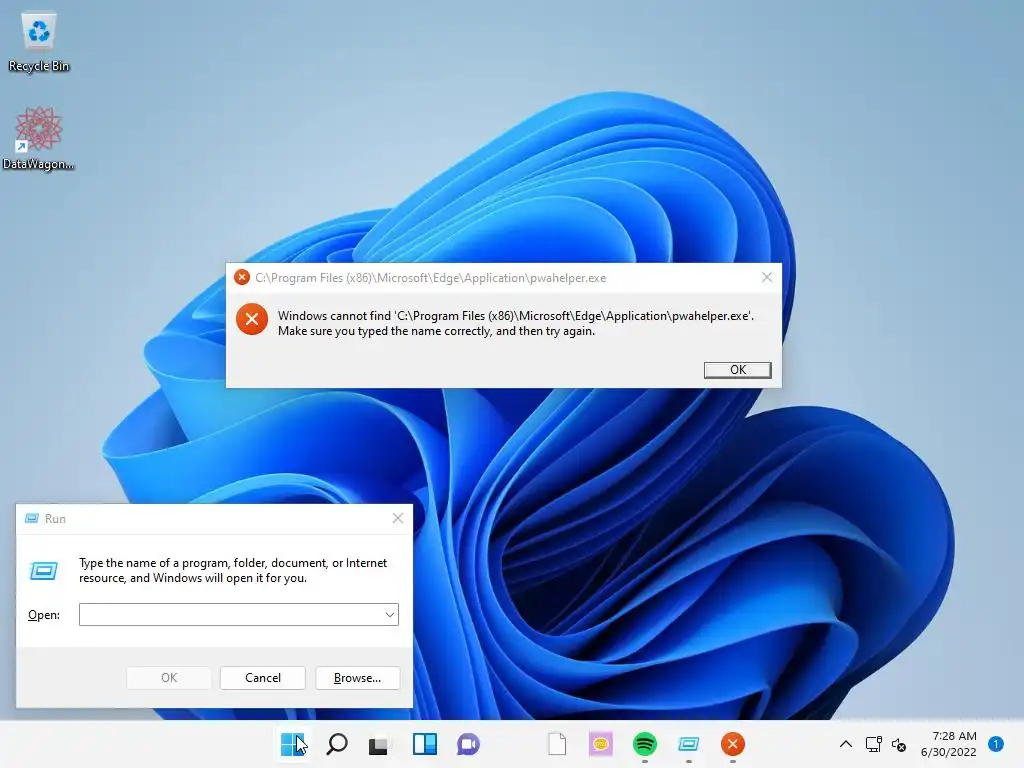The width and height of the screenshot is (1024, 768).
Task: Click the greyed OK button in Run
Action: pos(168,678)
